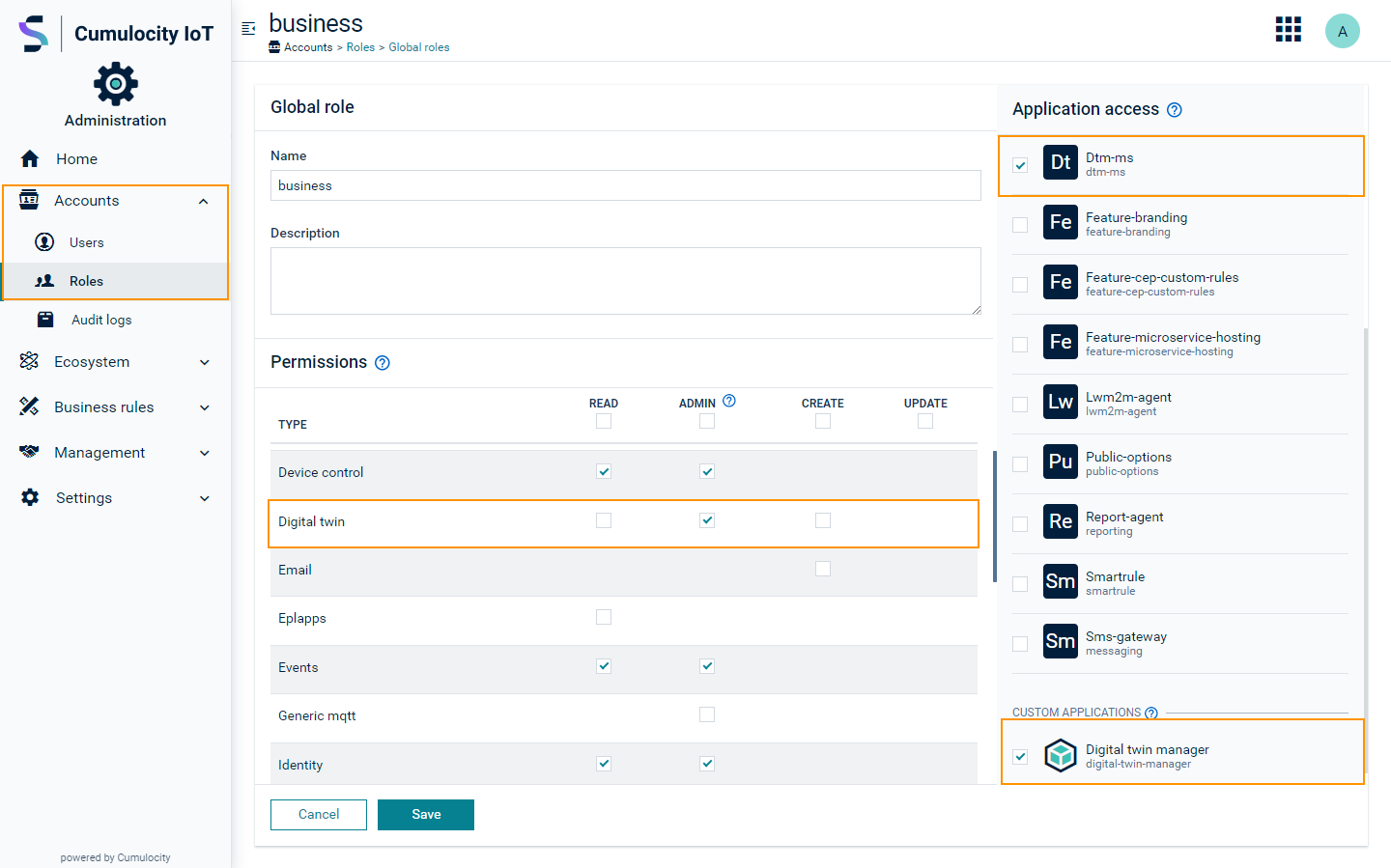Click the Settings gear icon in sidebar
The width and height of the screenshot is (1391, 868).
[30, 497]
